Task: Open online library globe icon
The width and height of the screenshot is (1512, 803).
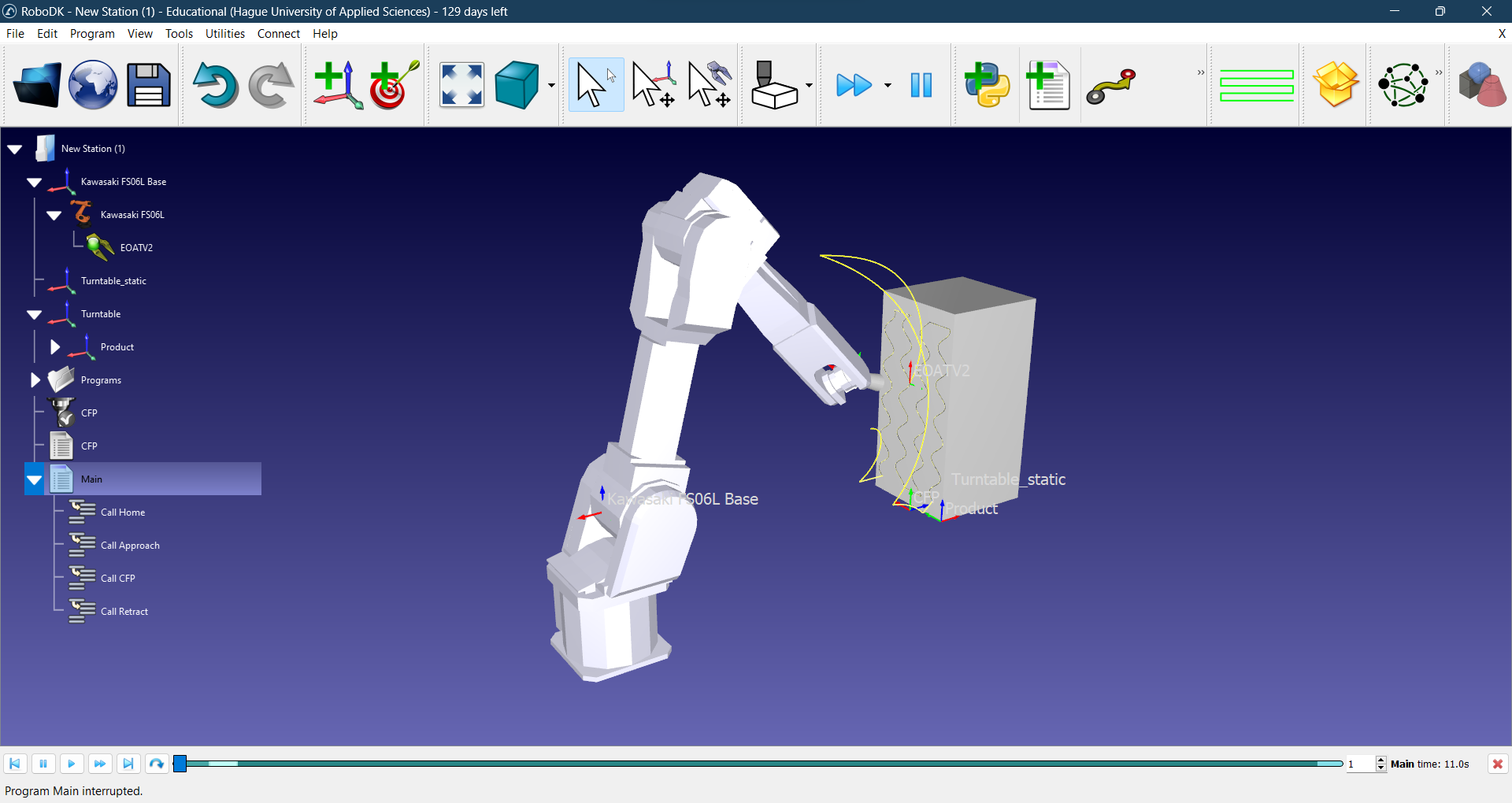Action: [93, 85]
